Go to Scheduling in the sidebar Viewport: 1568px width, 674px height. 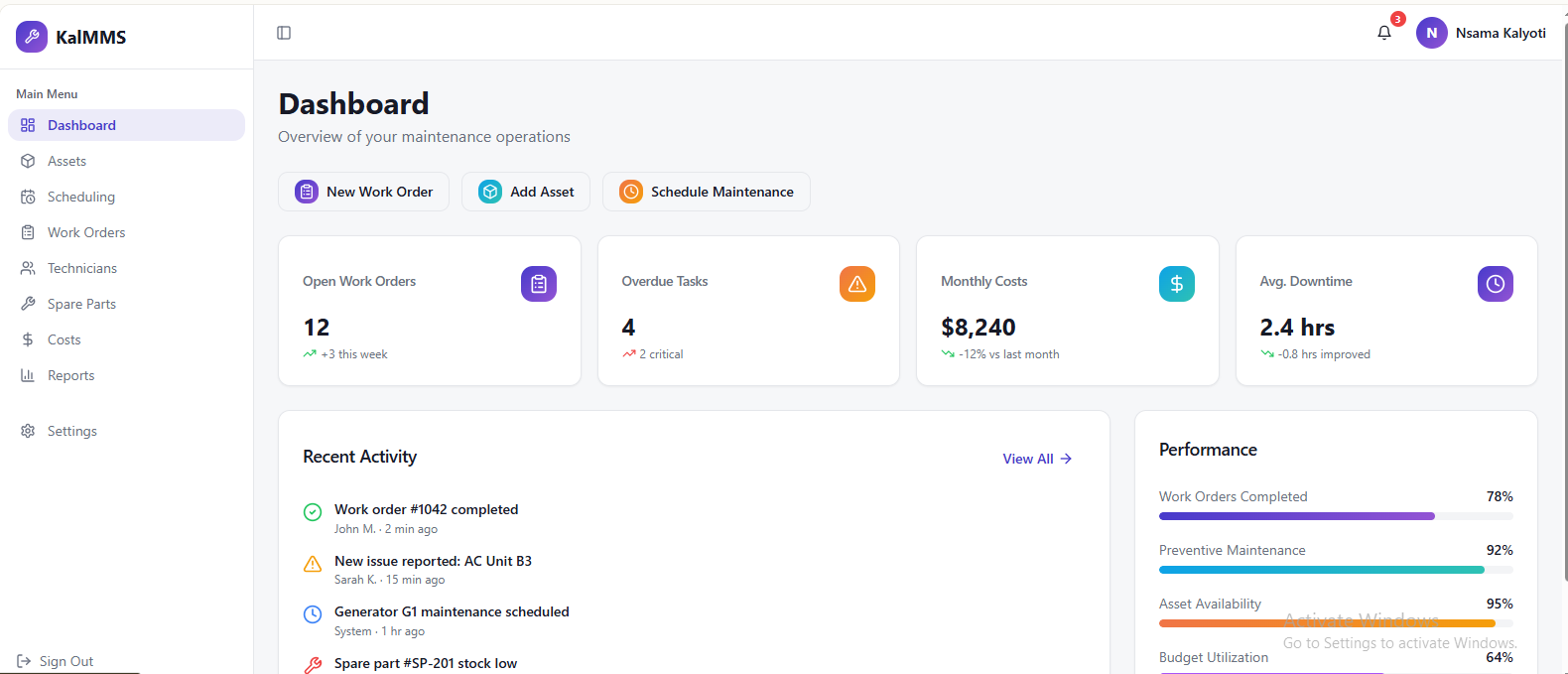[x=80, y=197]
